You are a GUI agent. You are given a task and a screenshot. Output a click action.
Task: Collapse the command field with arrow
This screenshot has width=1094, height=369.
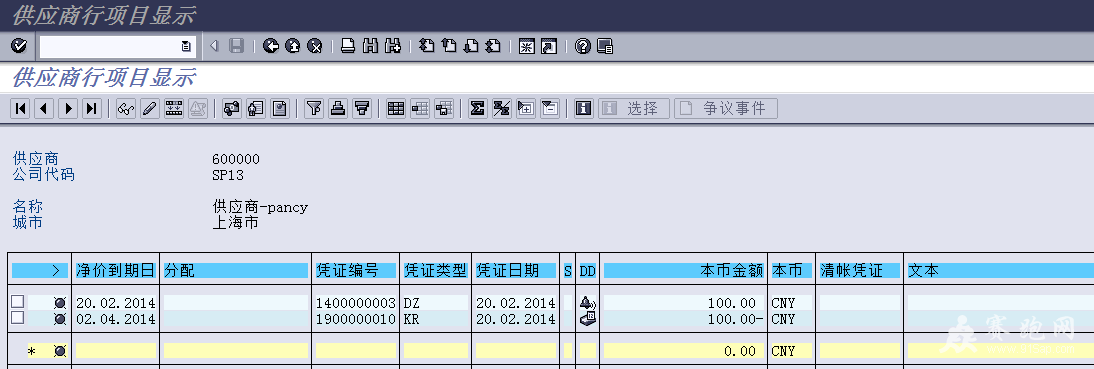[x=214, y=46]
